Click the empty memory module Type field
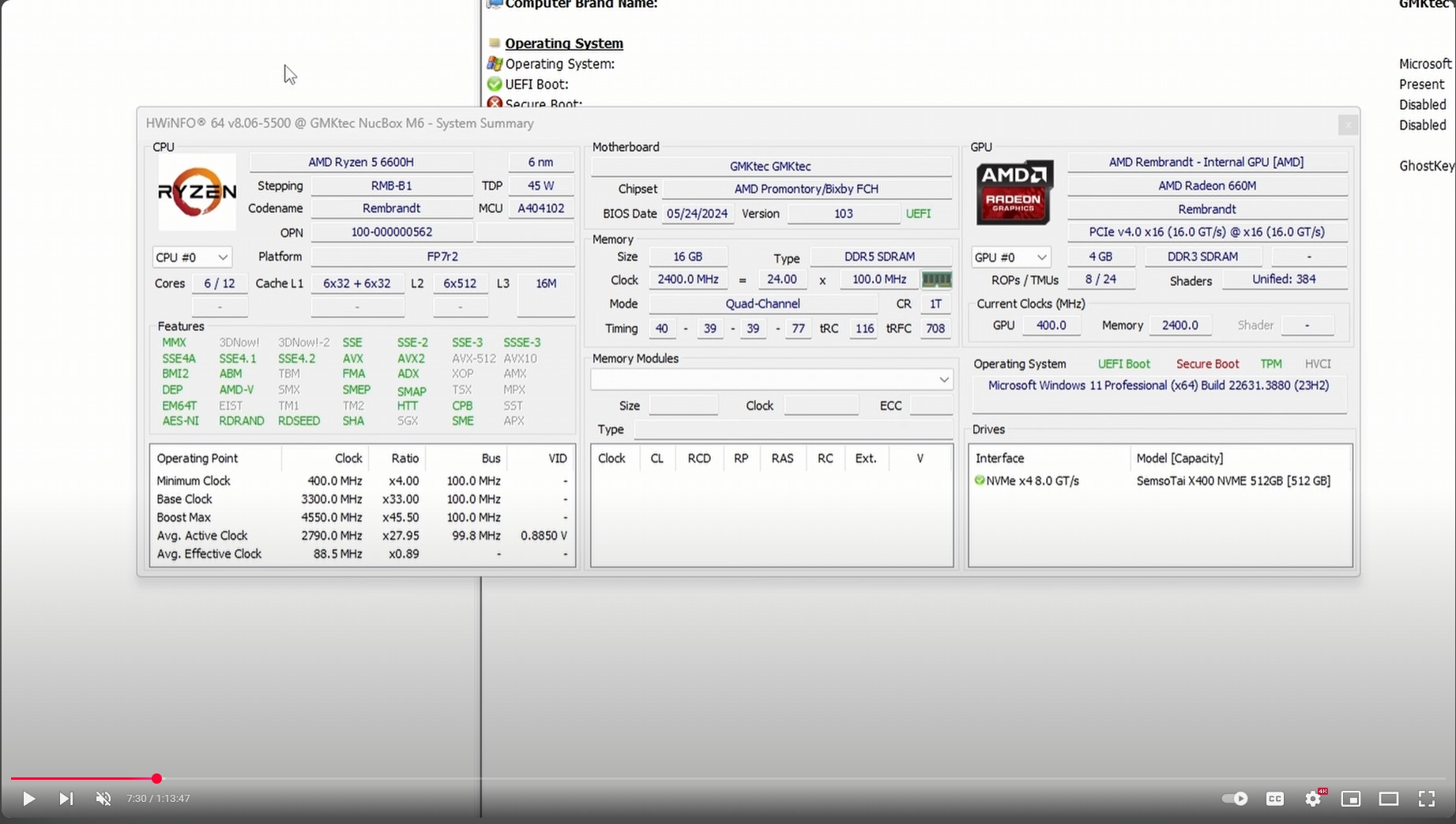The height and width of the screenshot is (824, 1456). click(x=792, y=430)
